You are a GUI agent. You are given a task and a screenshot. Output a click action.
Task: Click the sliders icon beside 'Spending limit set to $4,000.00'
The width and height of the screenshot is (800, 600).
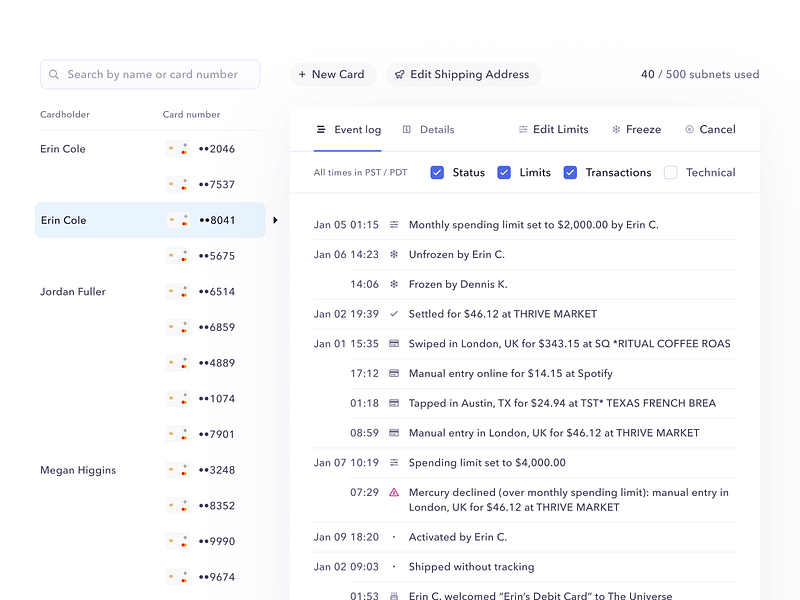coord(394,462)
